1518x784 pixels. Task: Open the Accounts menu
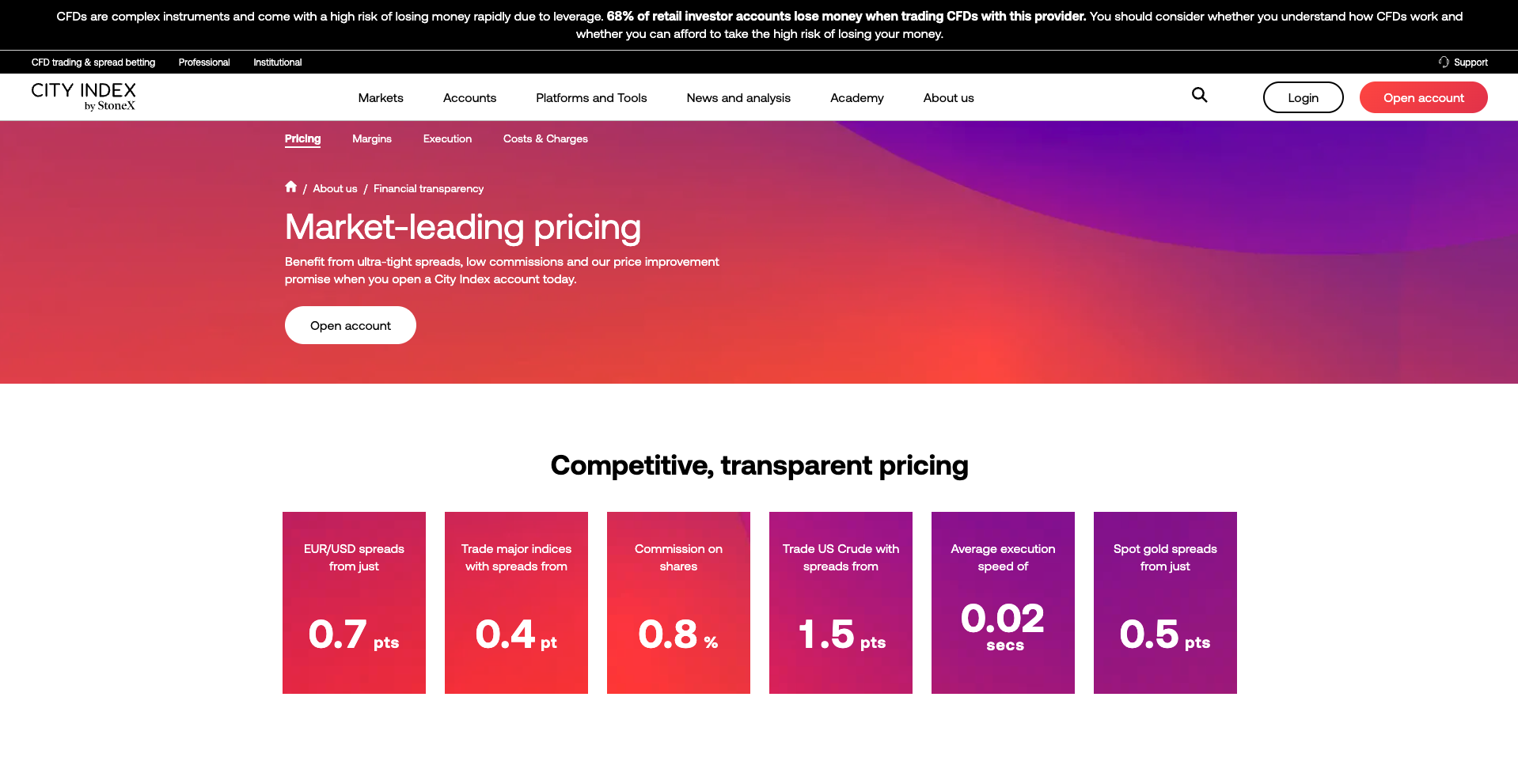point(469,97)
